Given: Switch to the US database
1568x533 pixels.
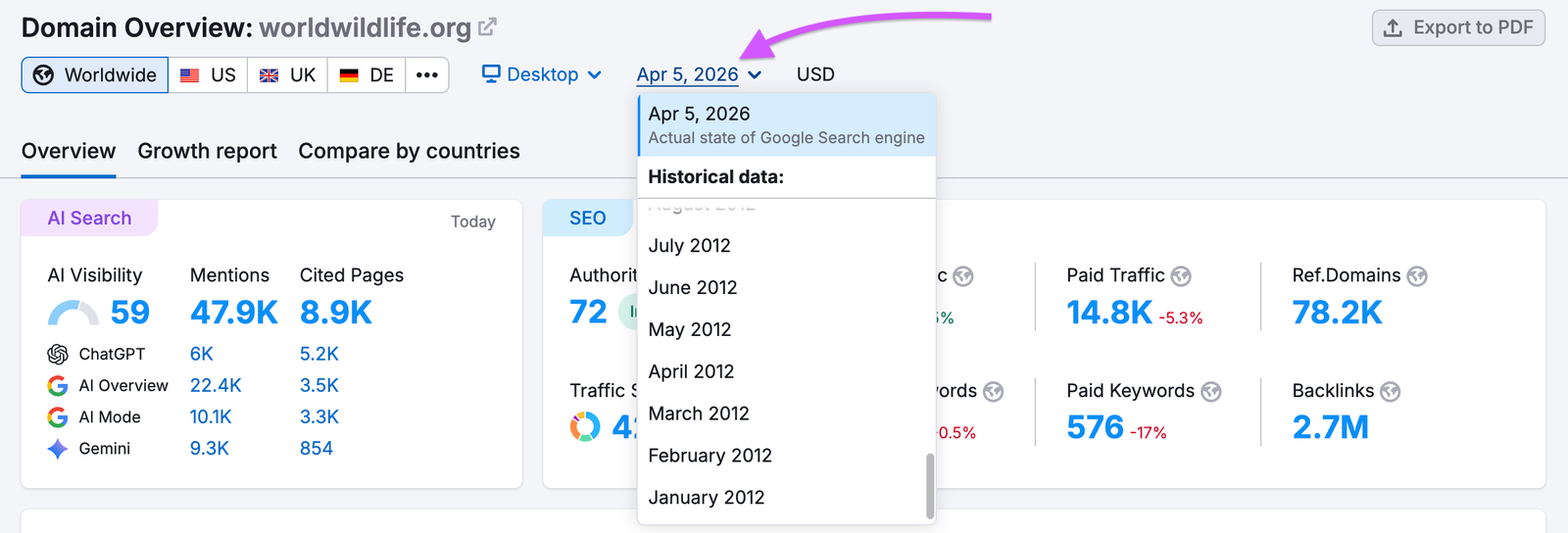Looking at the screenshot, I should click(x=208, y=75).
